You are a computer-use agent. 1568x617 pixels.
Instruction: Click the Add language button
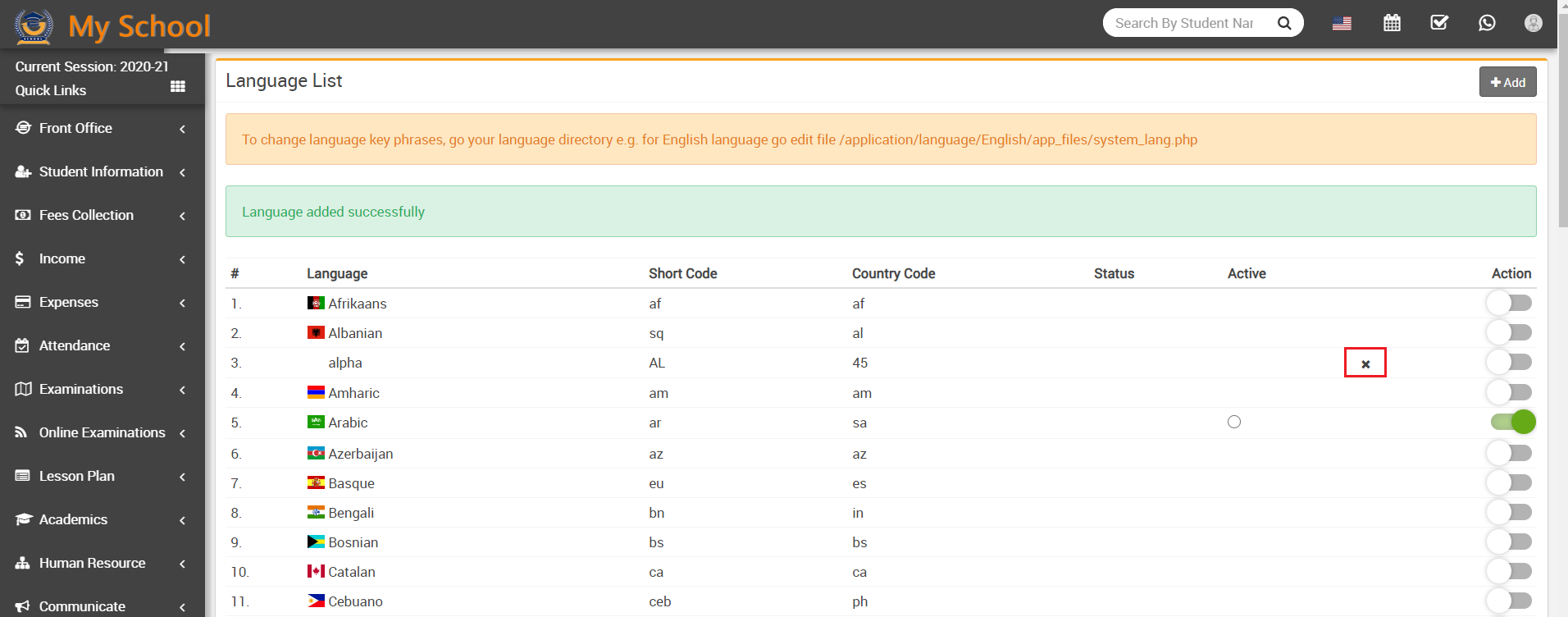[1507, 82]
